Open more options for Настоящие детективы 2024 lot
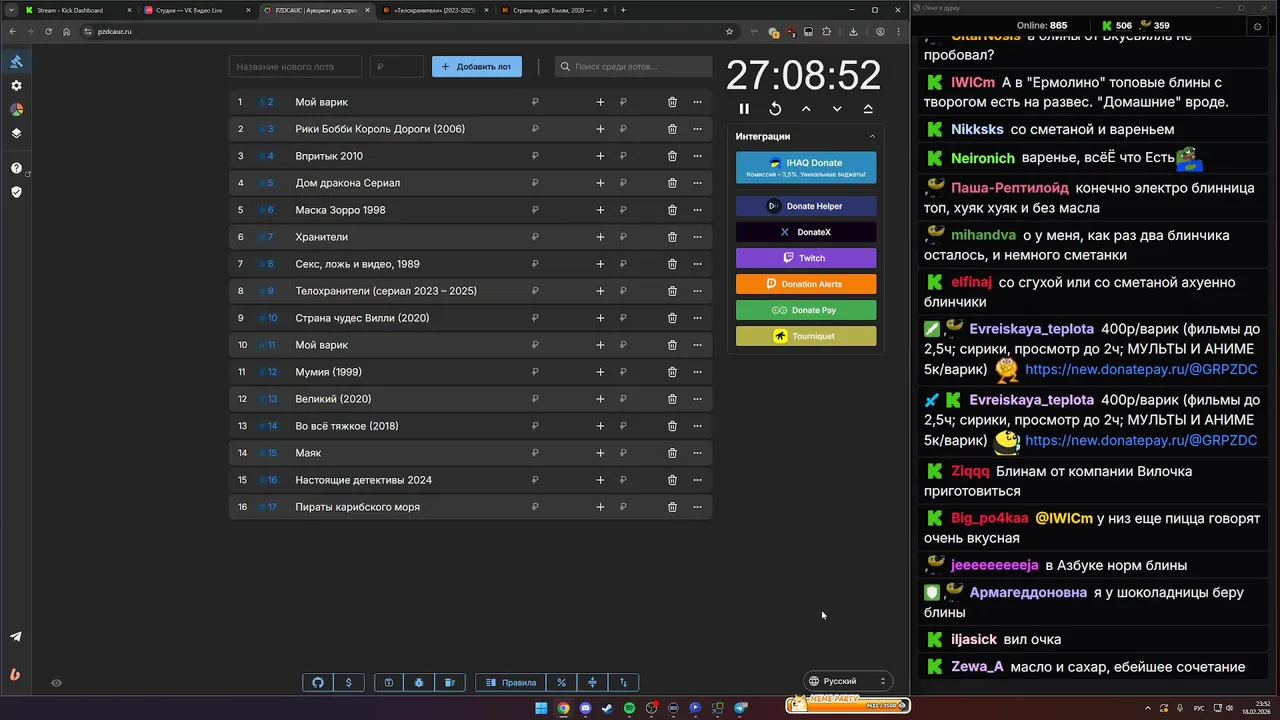The width and height of the screenshot is (1280, 720). [698, 480]
